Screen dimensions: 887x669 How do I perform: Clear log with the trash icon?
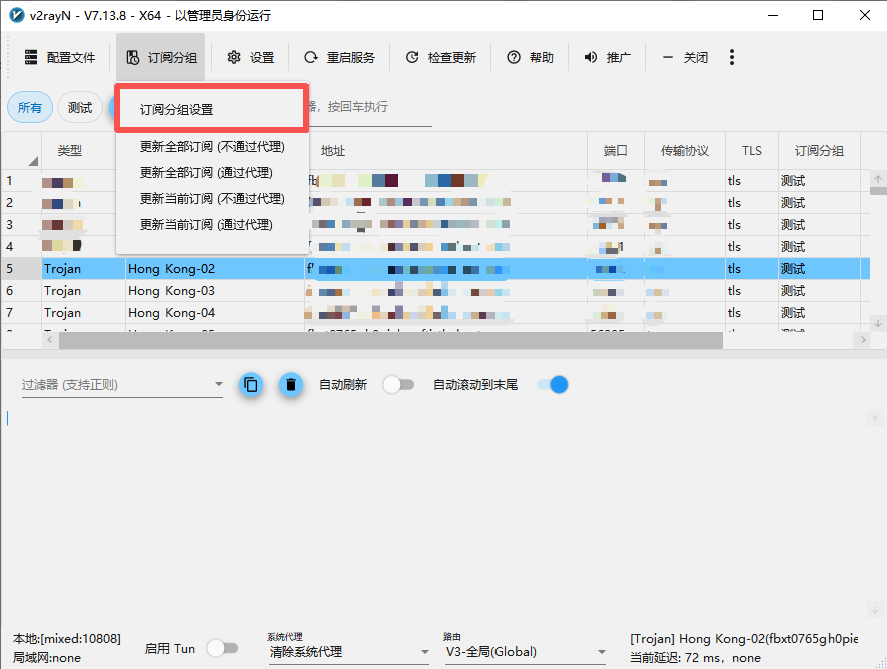tap(291, 385)
